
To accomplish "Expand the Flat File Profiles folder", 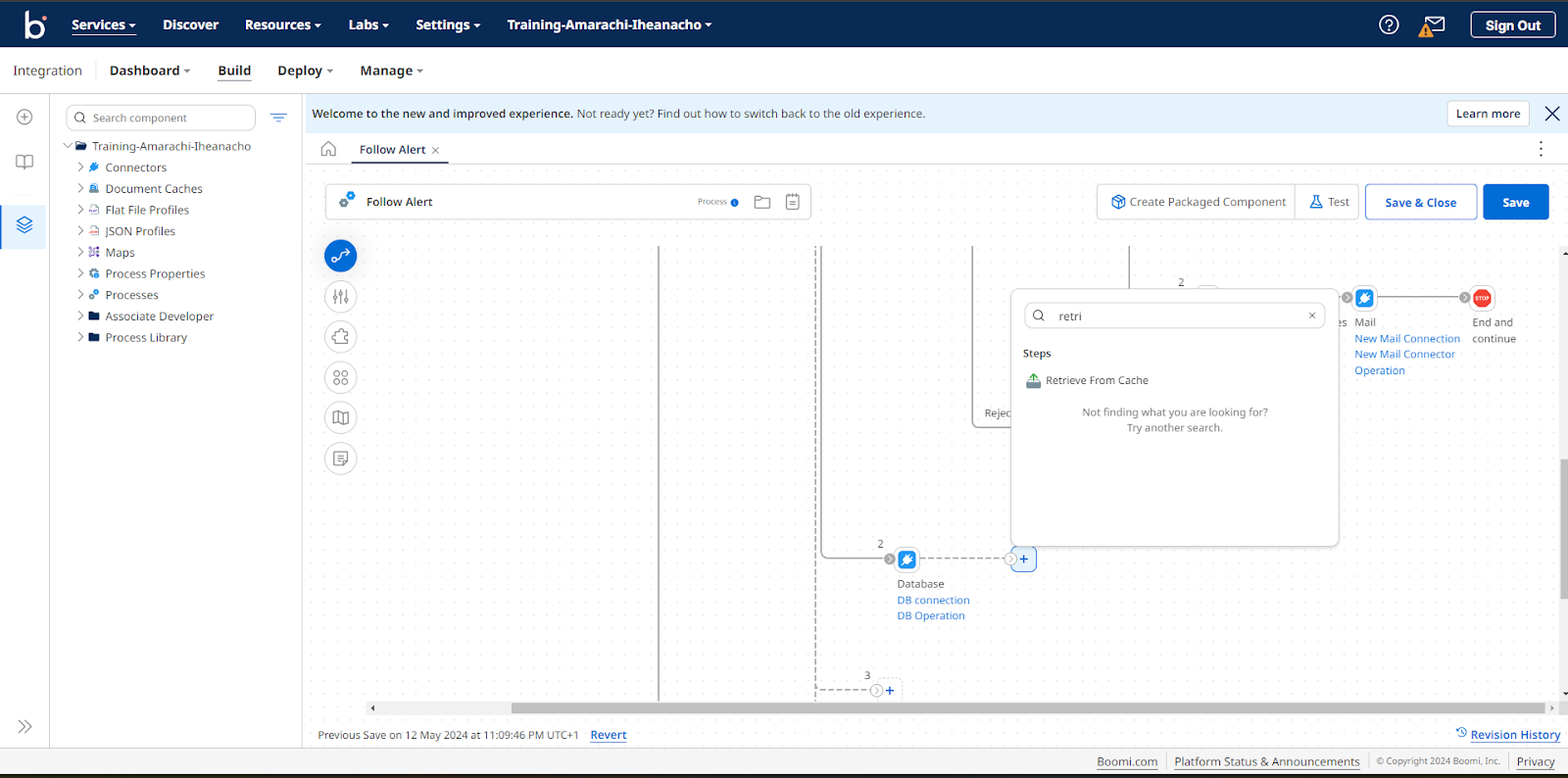I will [x=80, y=210].
